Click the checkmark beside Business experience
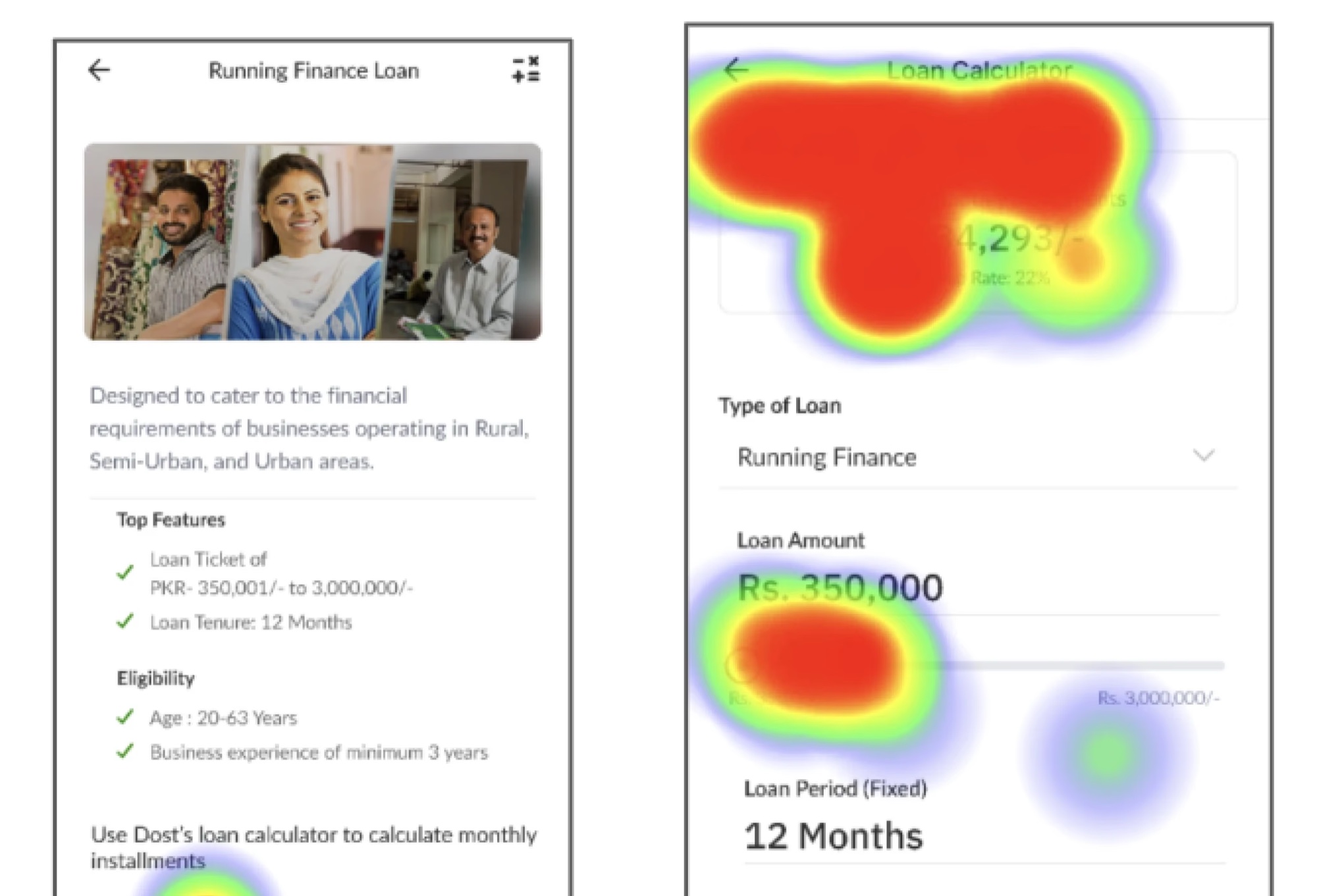This screenshot has width=1317, height=896. 125,751
